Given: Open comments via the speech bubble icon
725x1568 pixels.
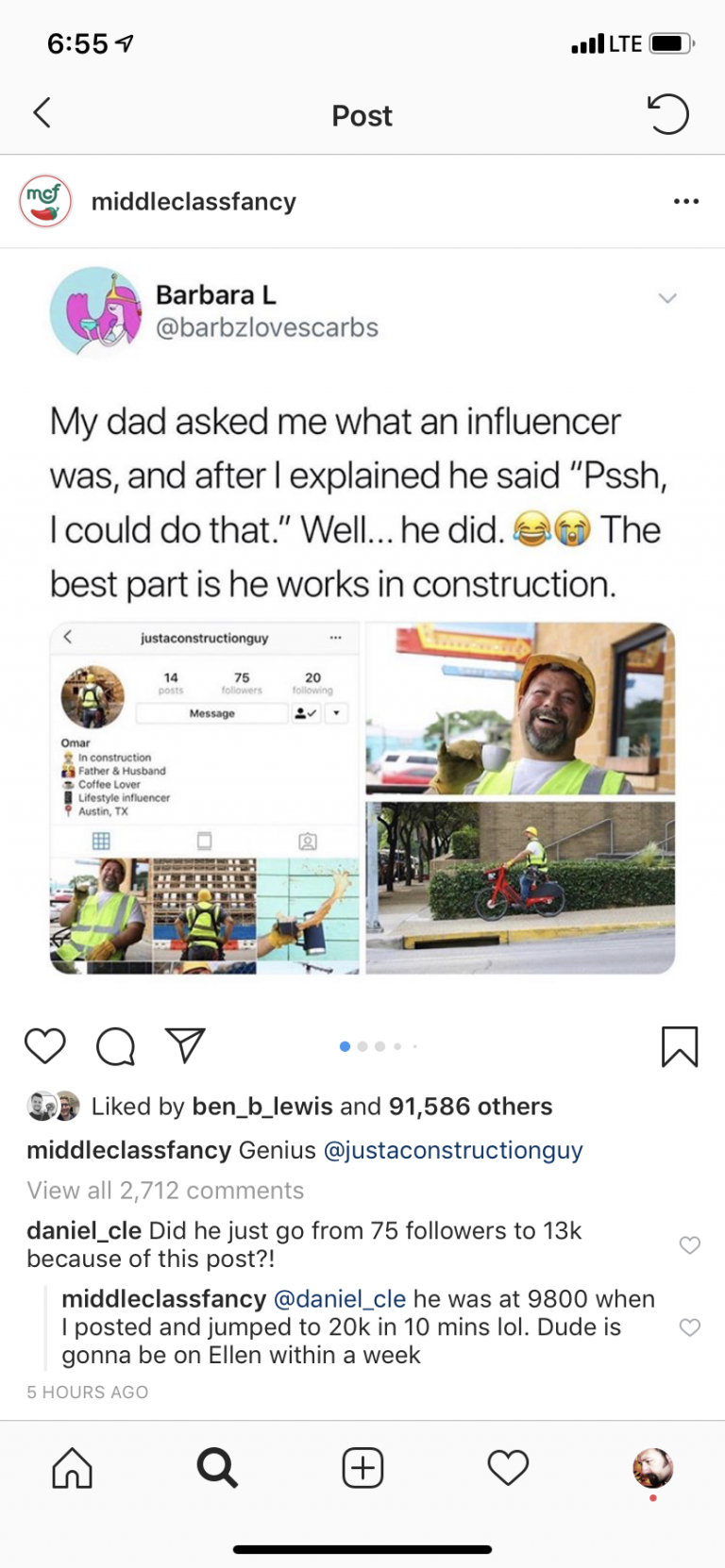Looking at the screenshot, I should tap(115, 1046).
